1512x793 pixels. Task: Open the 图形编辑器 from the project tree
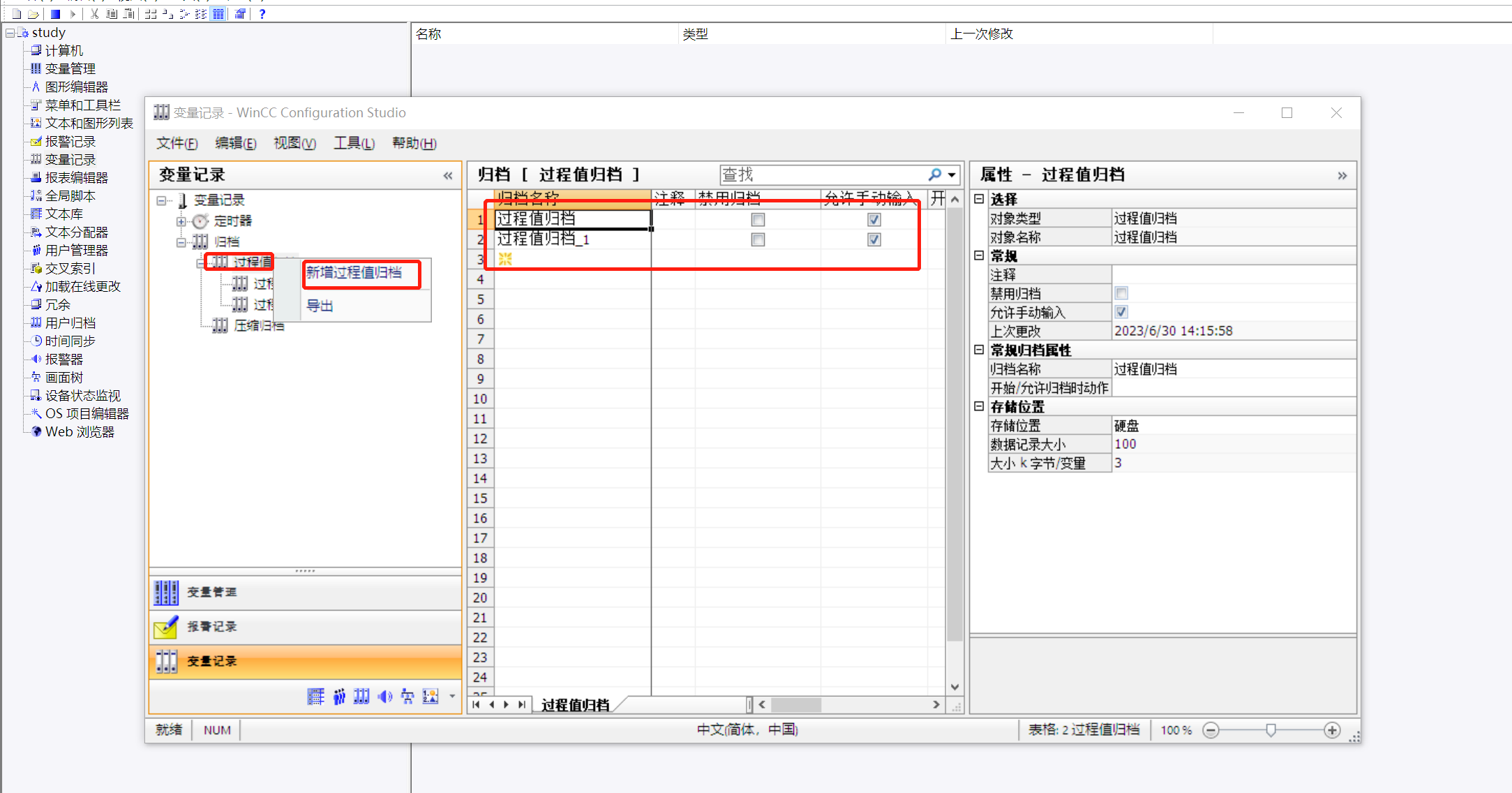[x=35, y=87]
